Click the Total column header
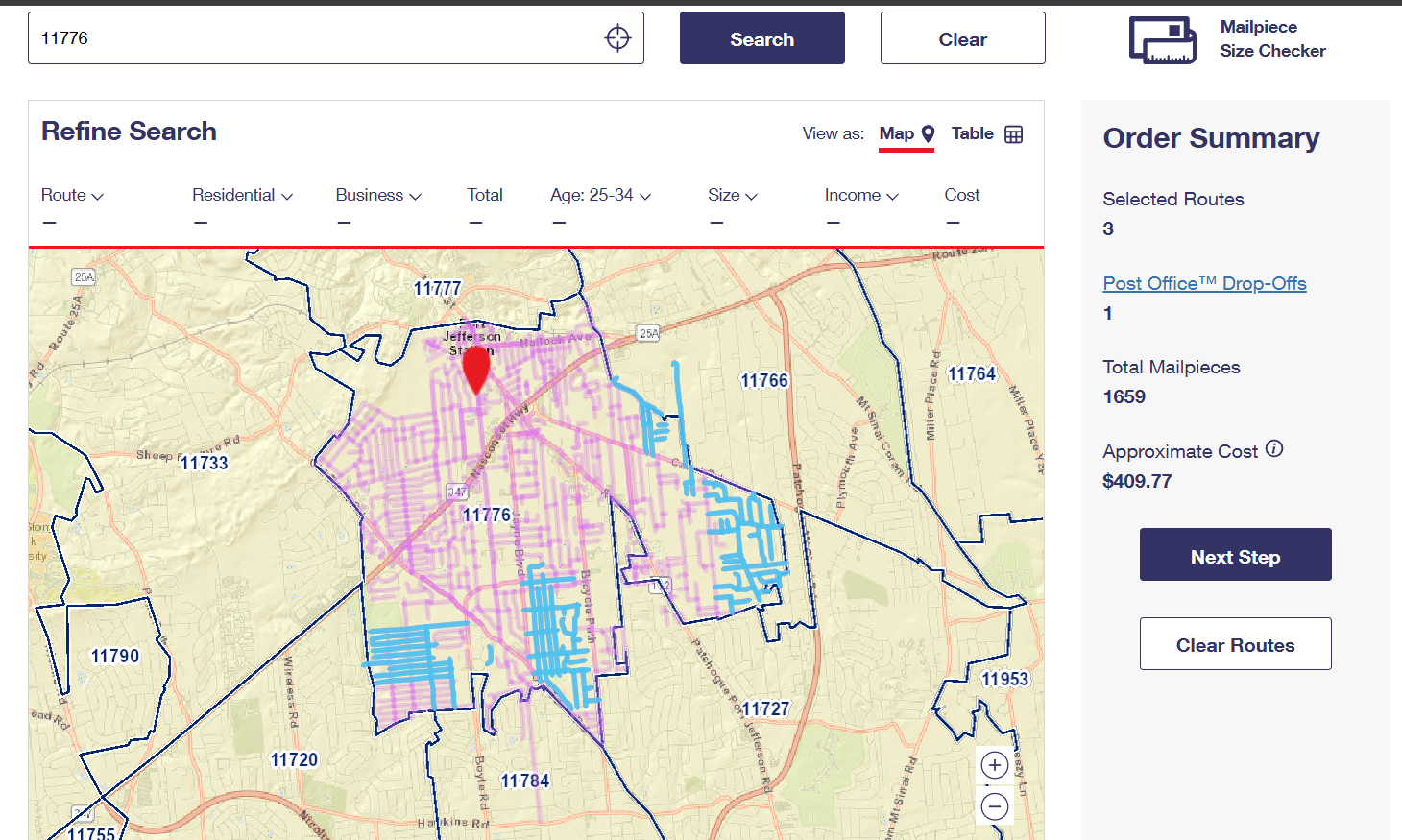 (485, 195)
